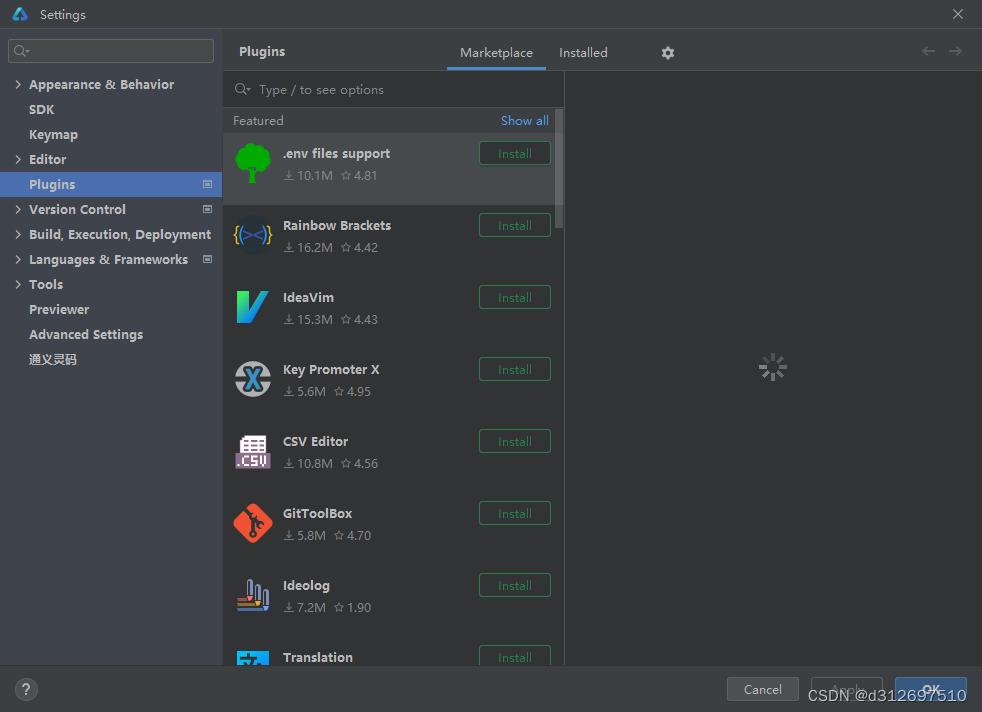This screenshot has height=712, width=982.
Task: Install the CSV Editor plugin
Action: 515,441
